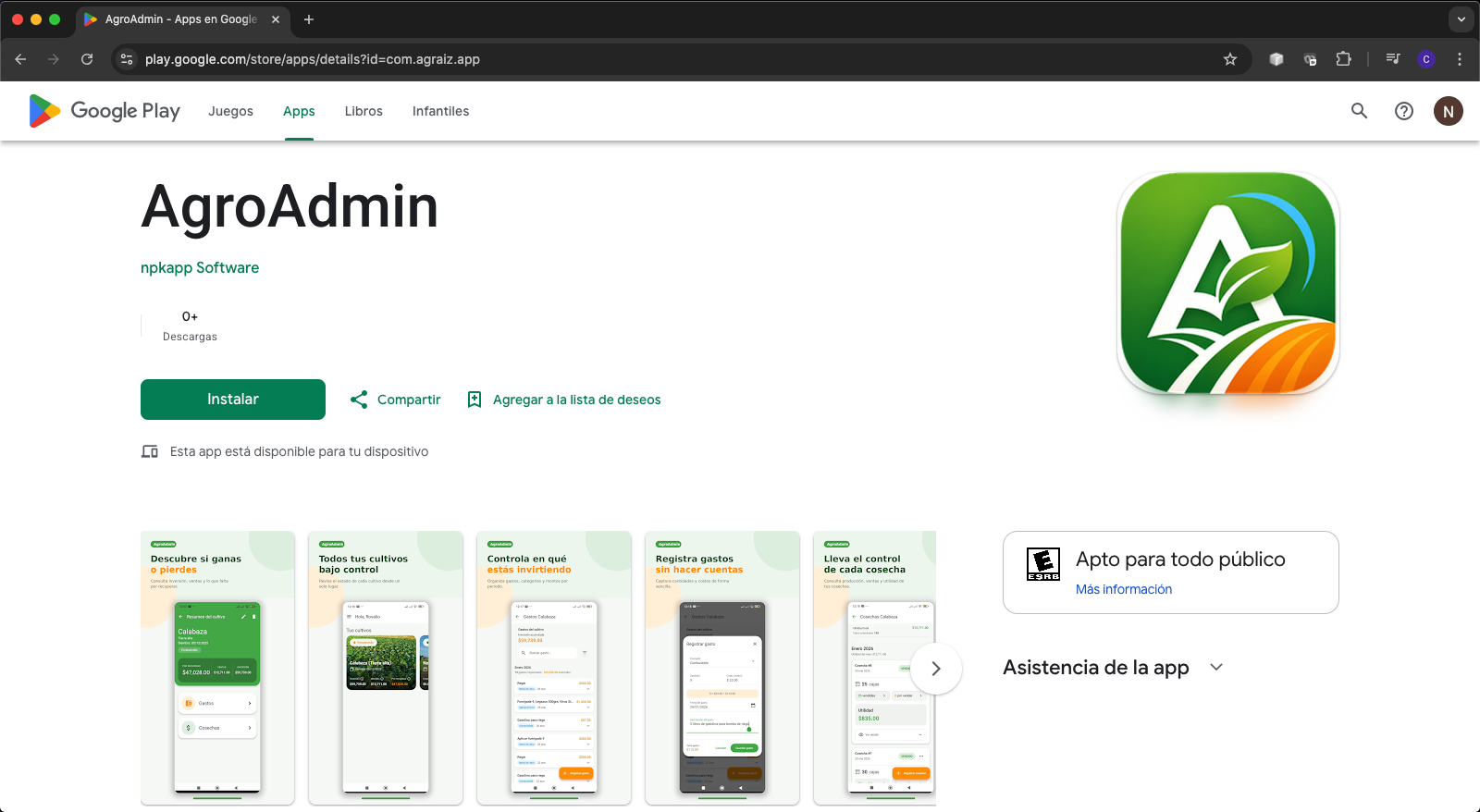Go back in browser history
Screen dimensions: 1480x812
pos(20,59)
